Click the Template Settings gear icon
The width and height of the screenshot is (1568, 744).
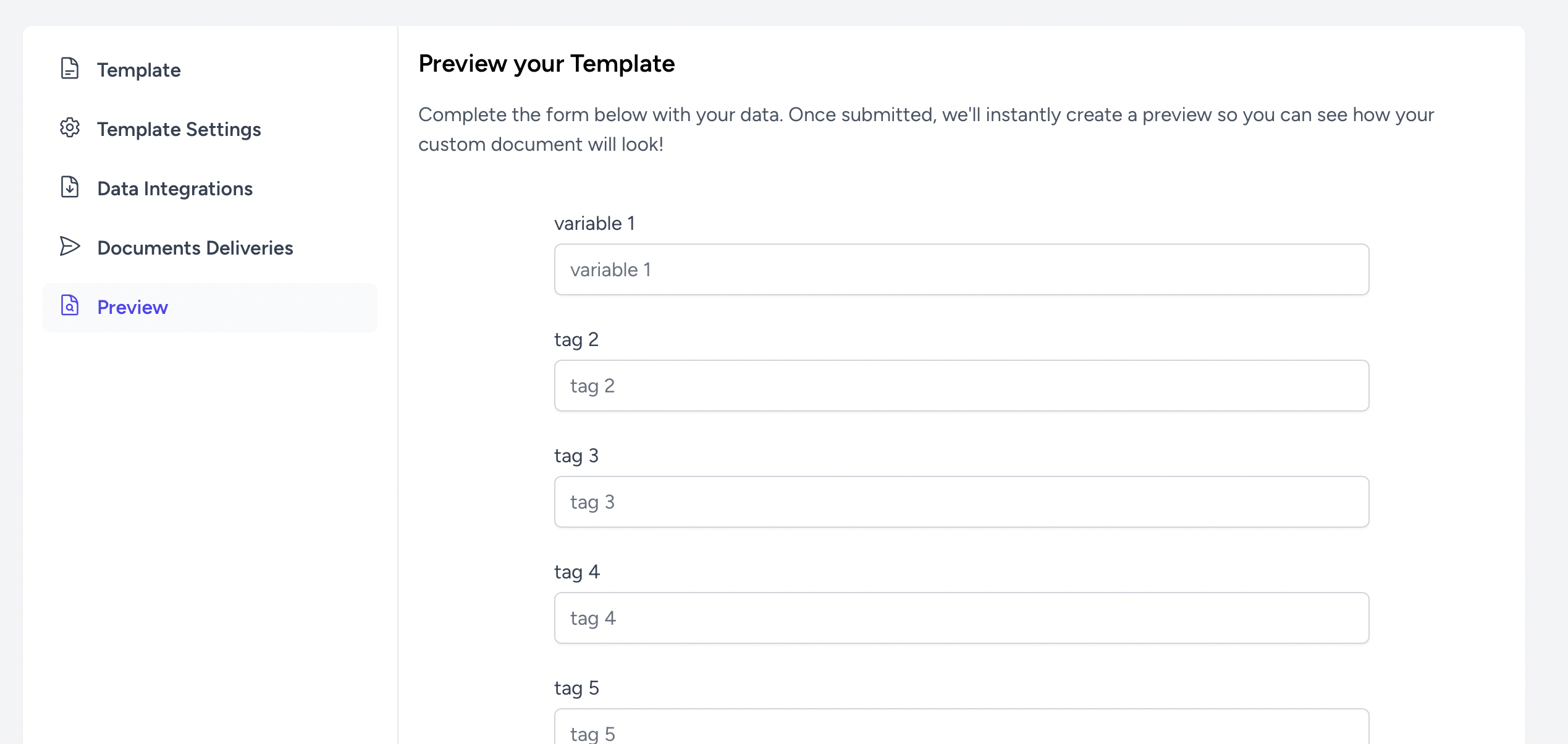70,128
